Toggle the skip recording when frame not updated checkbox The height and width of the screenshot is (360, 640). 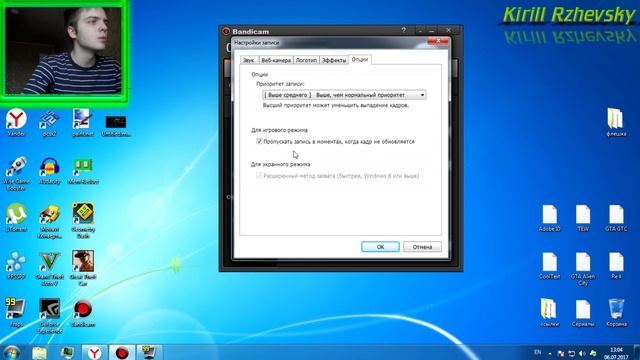pos(259,141)
